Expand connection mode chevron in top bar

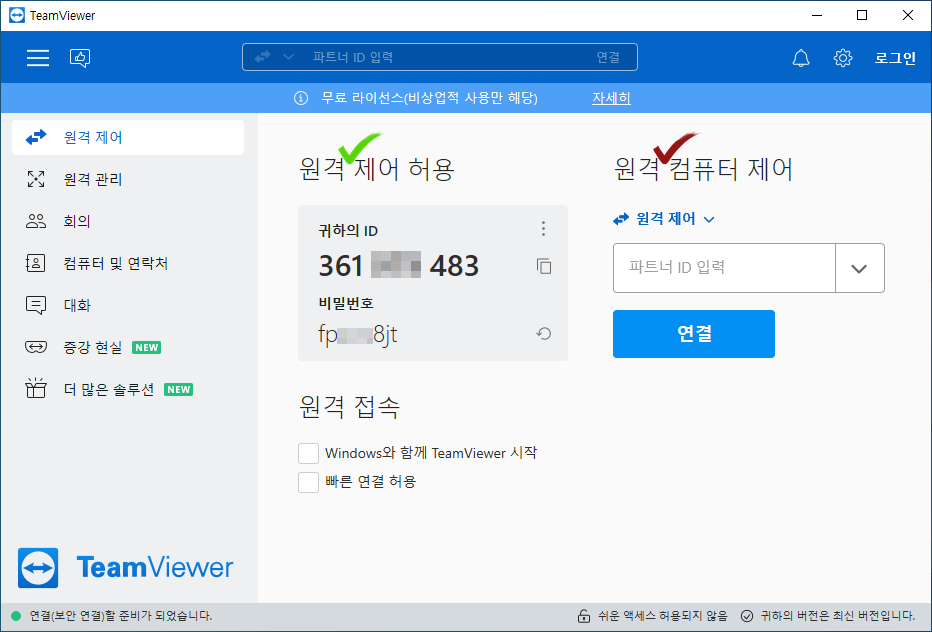pyautogui.click(x=288, y=57)
